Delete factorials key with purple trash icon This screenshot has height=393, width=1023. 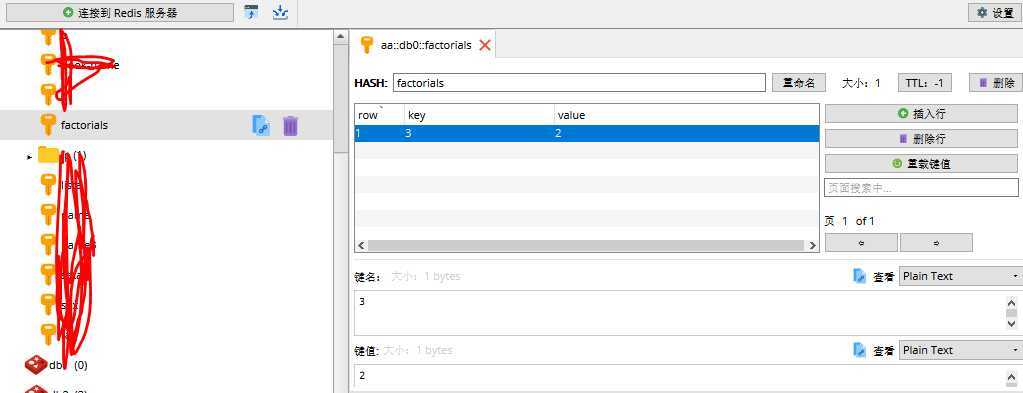pos(290,125)
